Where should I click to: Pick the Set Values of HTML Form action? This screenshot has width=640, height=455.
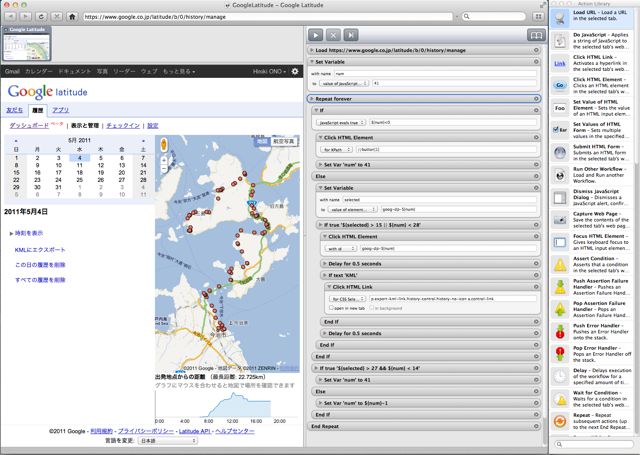click(x=593, y=130)
